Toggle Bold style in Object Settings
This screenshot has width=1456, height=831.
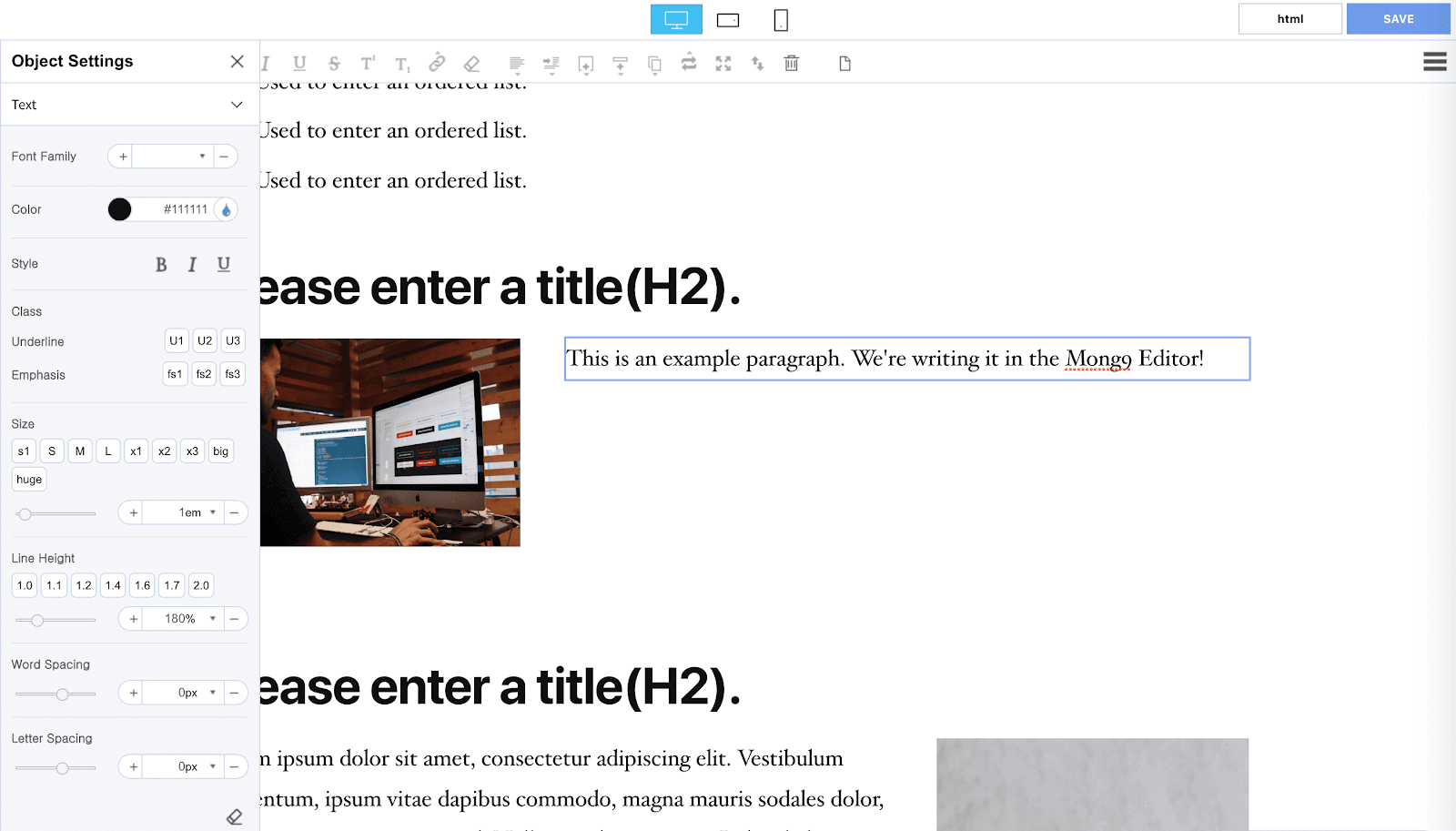click(x=161, y=264)
